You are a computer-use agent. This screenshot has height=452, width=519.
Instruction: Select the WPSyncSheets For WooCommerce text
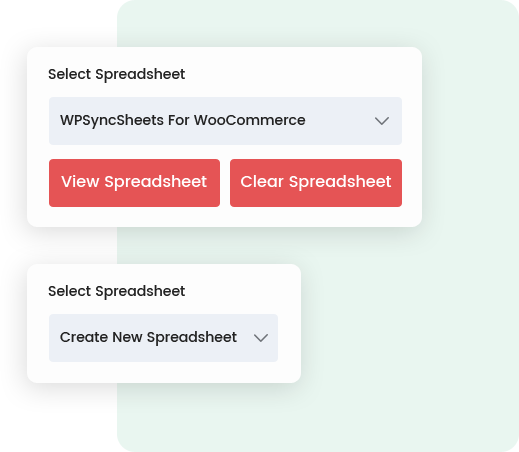[x=183, y=120]
